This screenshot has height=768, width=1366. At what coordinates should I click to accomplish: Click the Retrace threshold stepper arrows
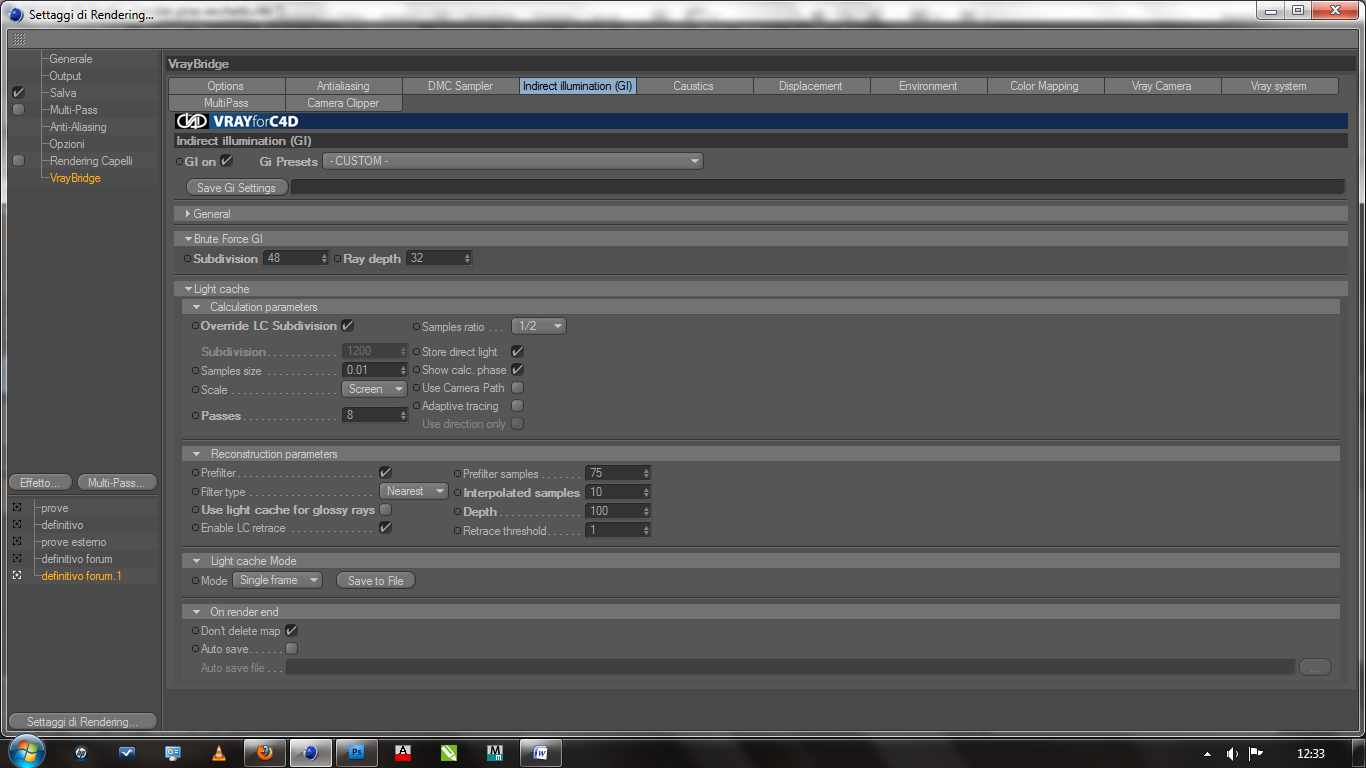click(647, 530)
